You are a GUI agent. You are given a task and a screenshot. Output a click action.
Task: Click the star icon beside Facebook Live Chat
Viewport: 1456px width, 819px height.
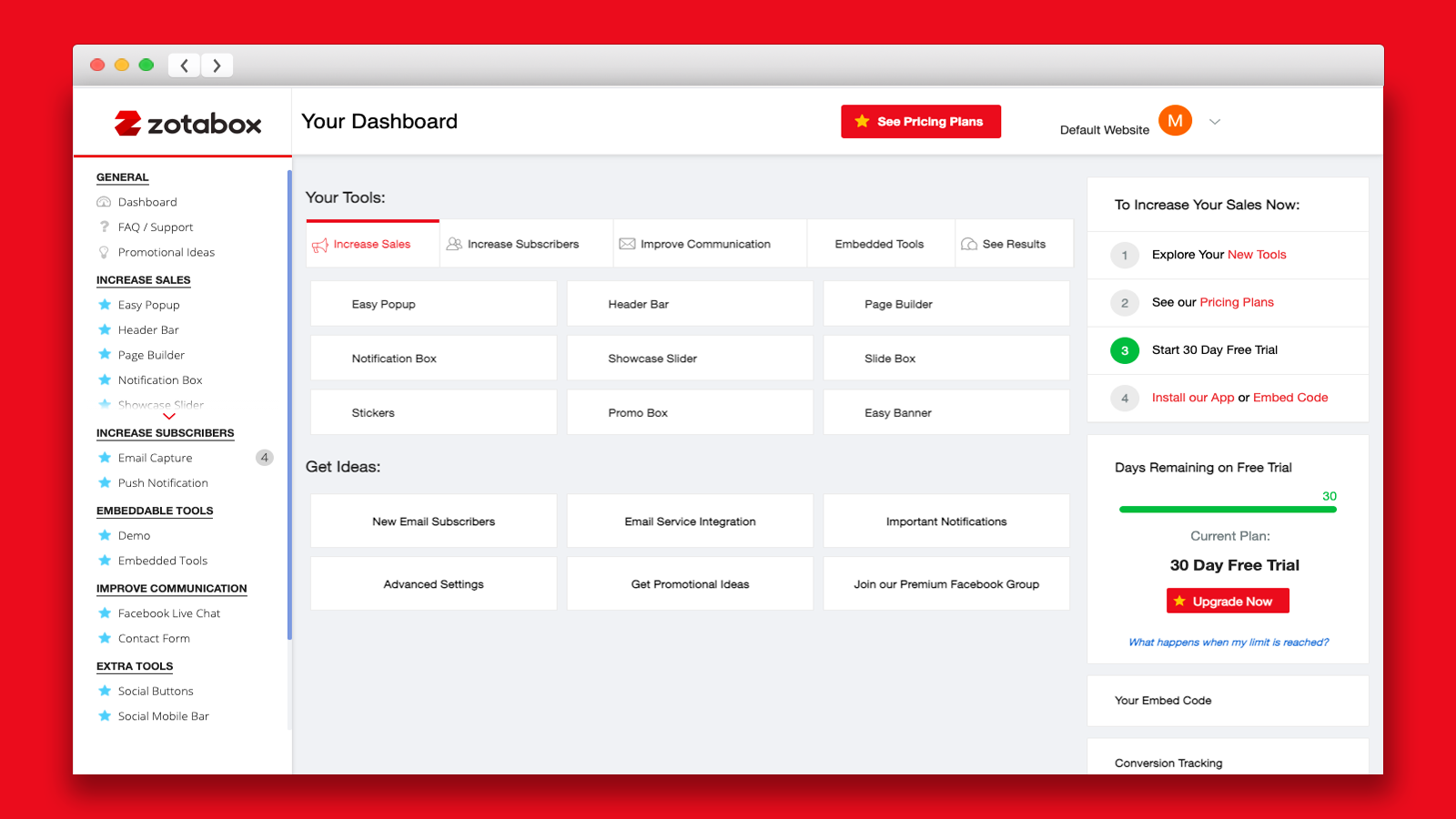pyautogui.click(x=105, y=613)
